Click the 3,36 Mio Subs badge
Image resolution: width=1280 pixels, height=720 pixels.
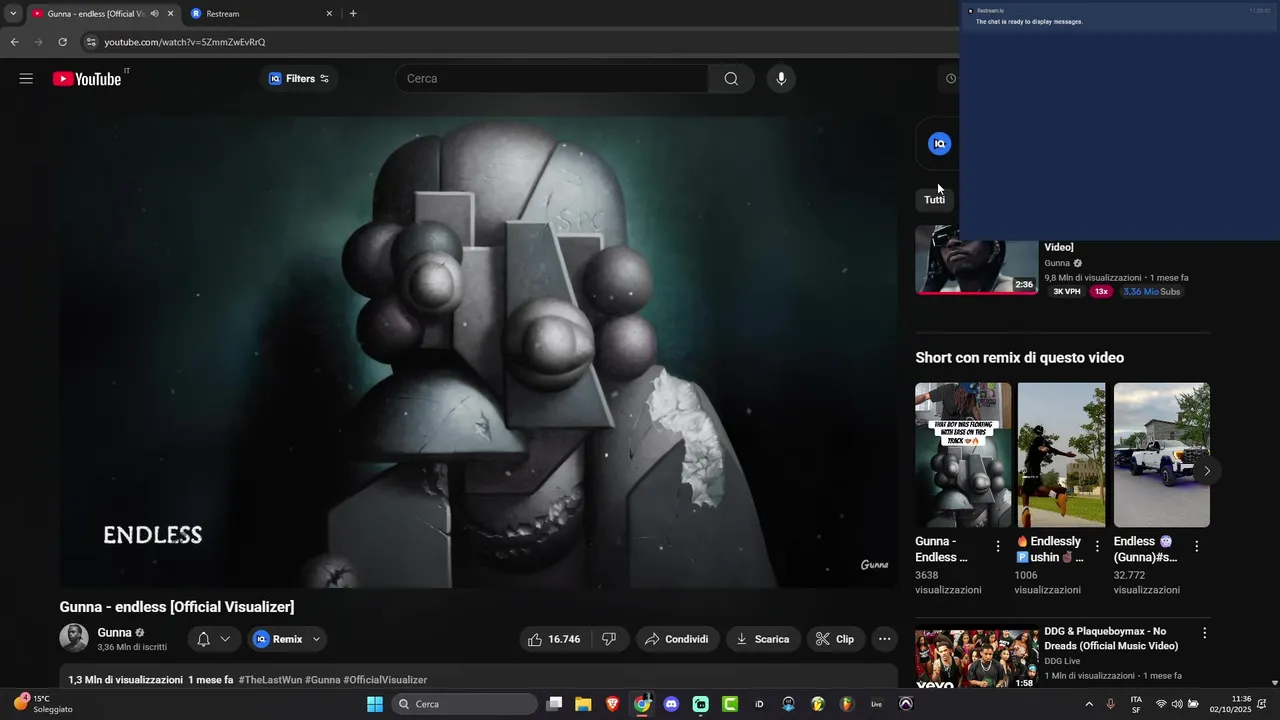[x=1151, y=292]
